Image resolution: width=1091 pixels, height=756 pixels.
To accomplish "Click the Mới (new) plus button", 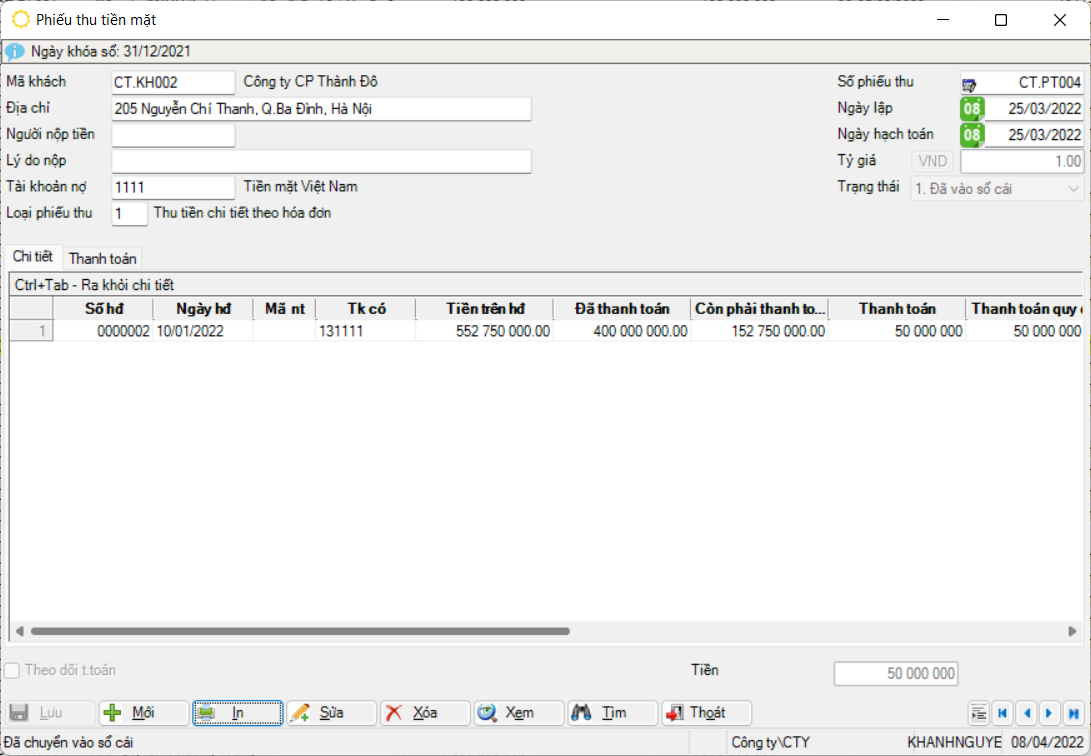I will pyautogui.click(x=143, y=713).
